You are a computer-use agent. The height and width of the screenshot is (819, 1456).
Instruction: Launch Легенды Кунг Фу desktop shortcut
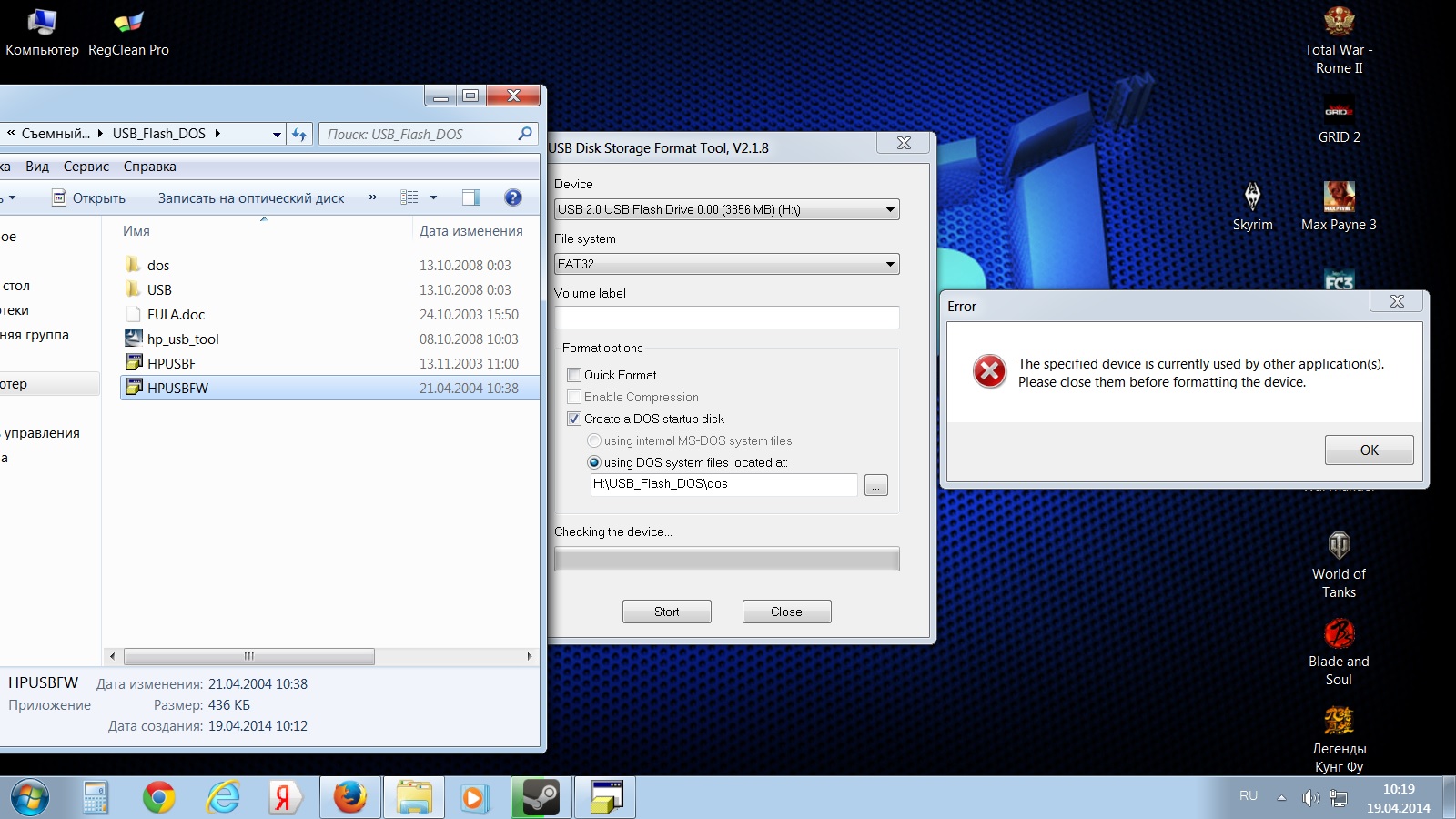click(1339, 740)
